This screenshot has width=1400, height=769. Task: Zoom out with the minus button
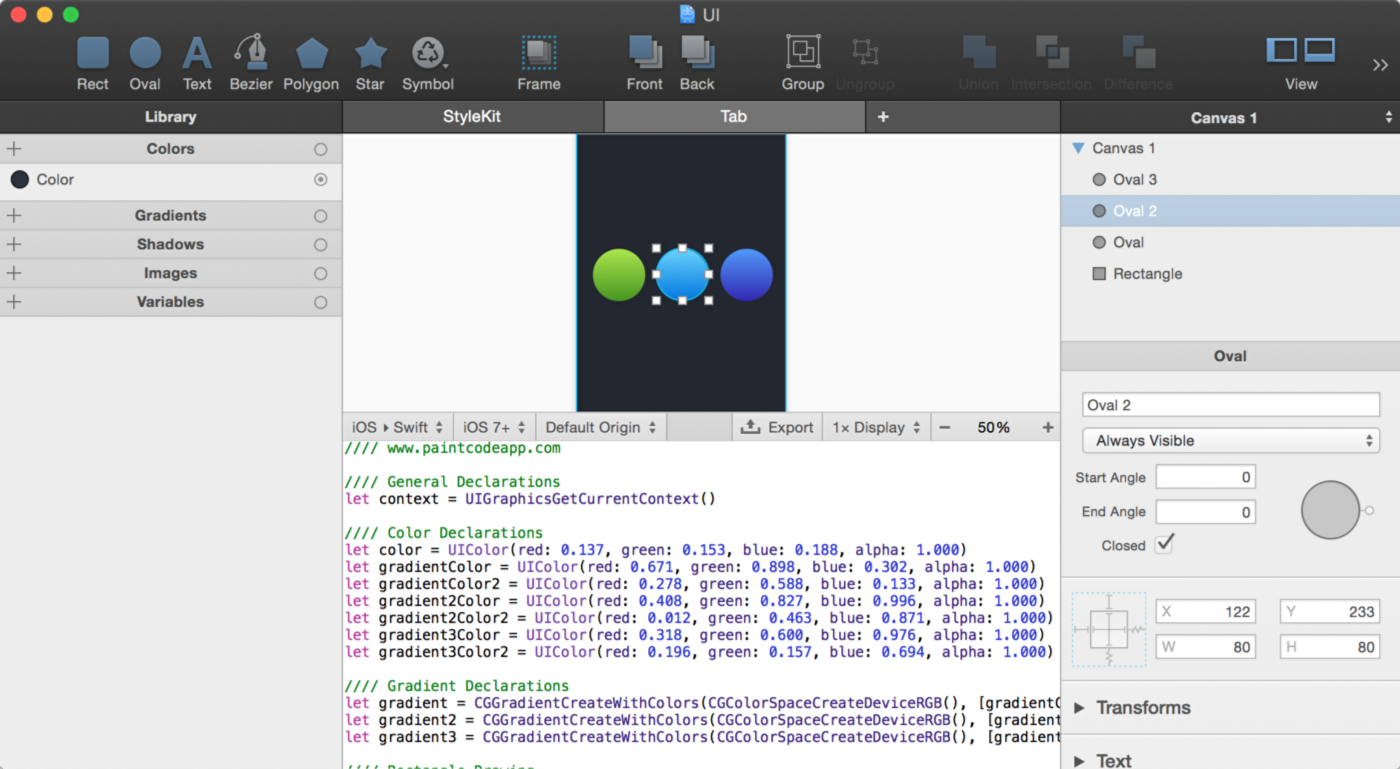(944, 427)
